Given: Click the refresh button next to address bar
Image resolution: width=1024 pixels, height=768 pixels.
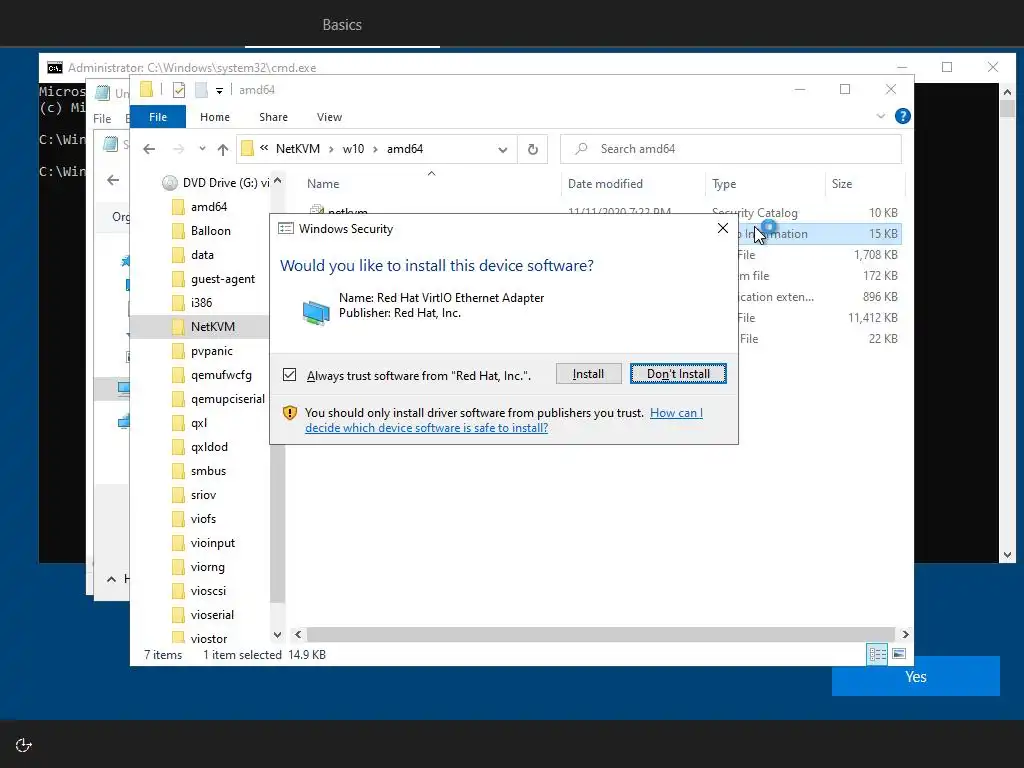Looking at the screenshot, I should coord(533,149).
